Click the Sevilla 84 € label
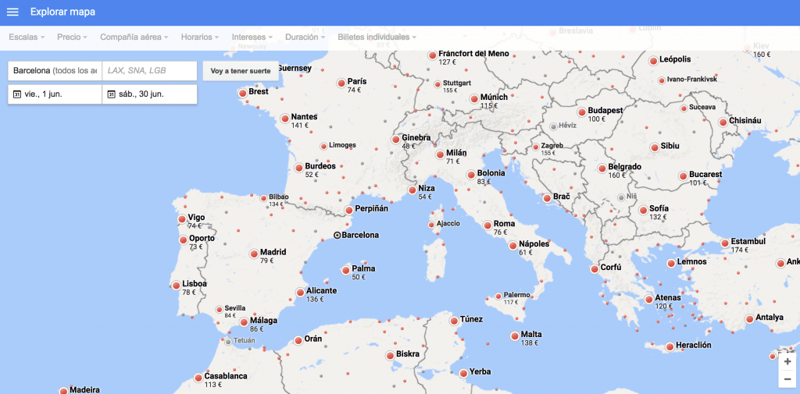Screen dimensions: 800x394 pos(235,311)
